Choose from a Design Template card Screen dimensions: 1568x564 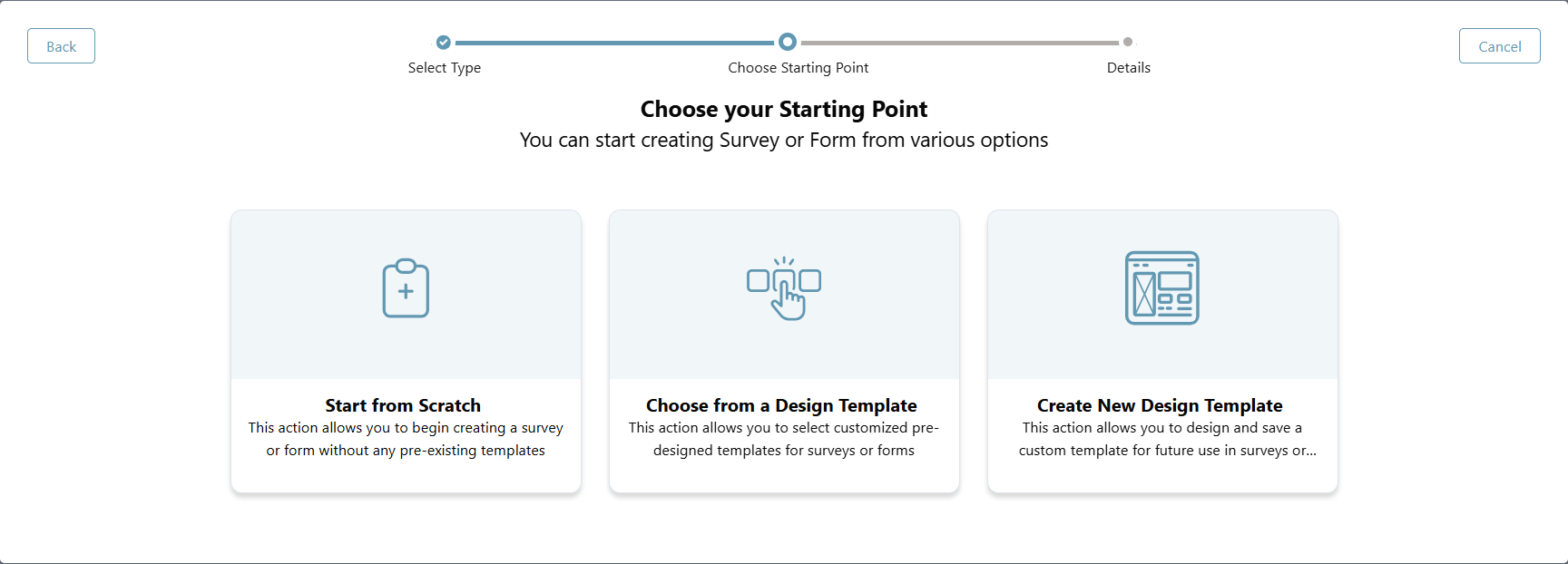(784, 352)
